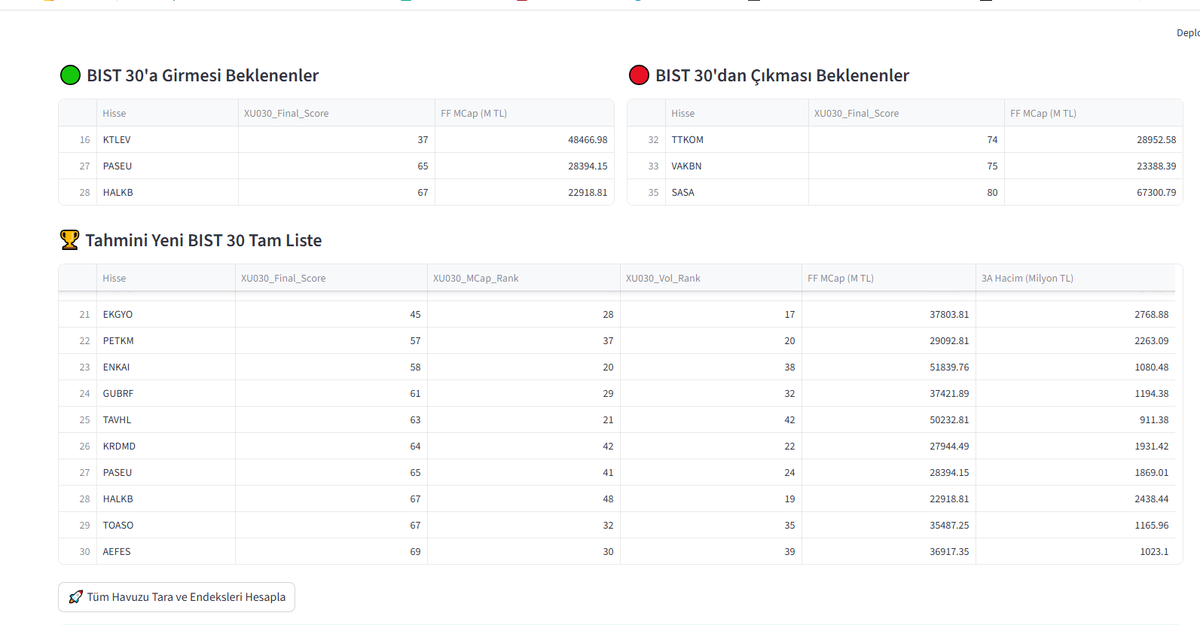Image resolution: width=1200 pixels, height=625 pixels.
Task: Click VAKBN's FF MCap value 23388.39
Action: click(x=1093, y=166)
